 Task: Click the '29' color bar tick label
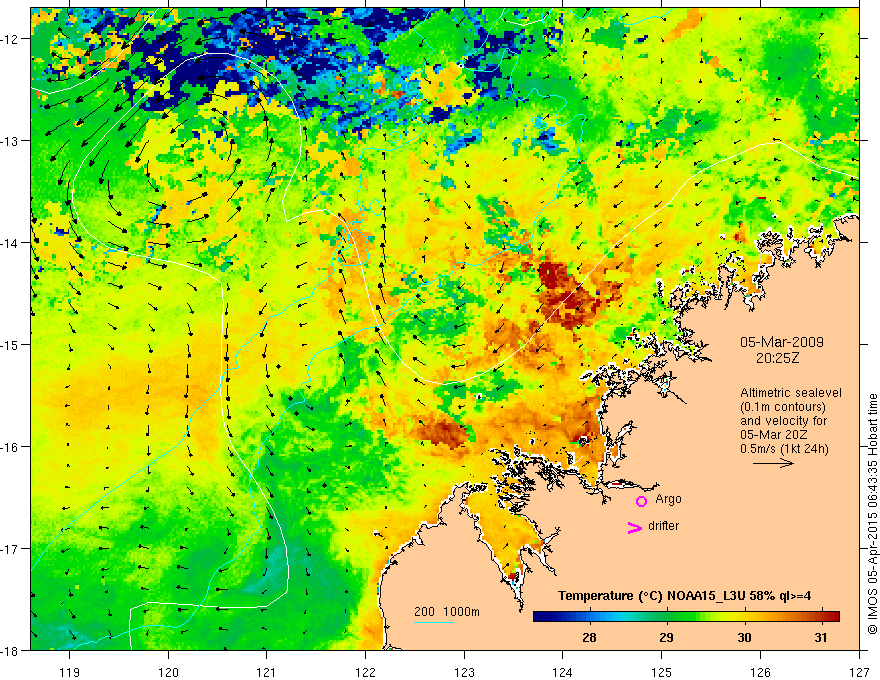[x=666, y=637]
